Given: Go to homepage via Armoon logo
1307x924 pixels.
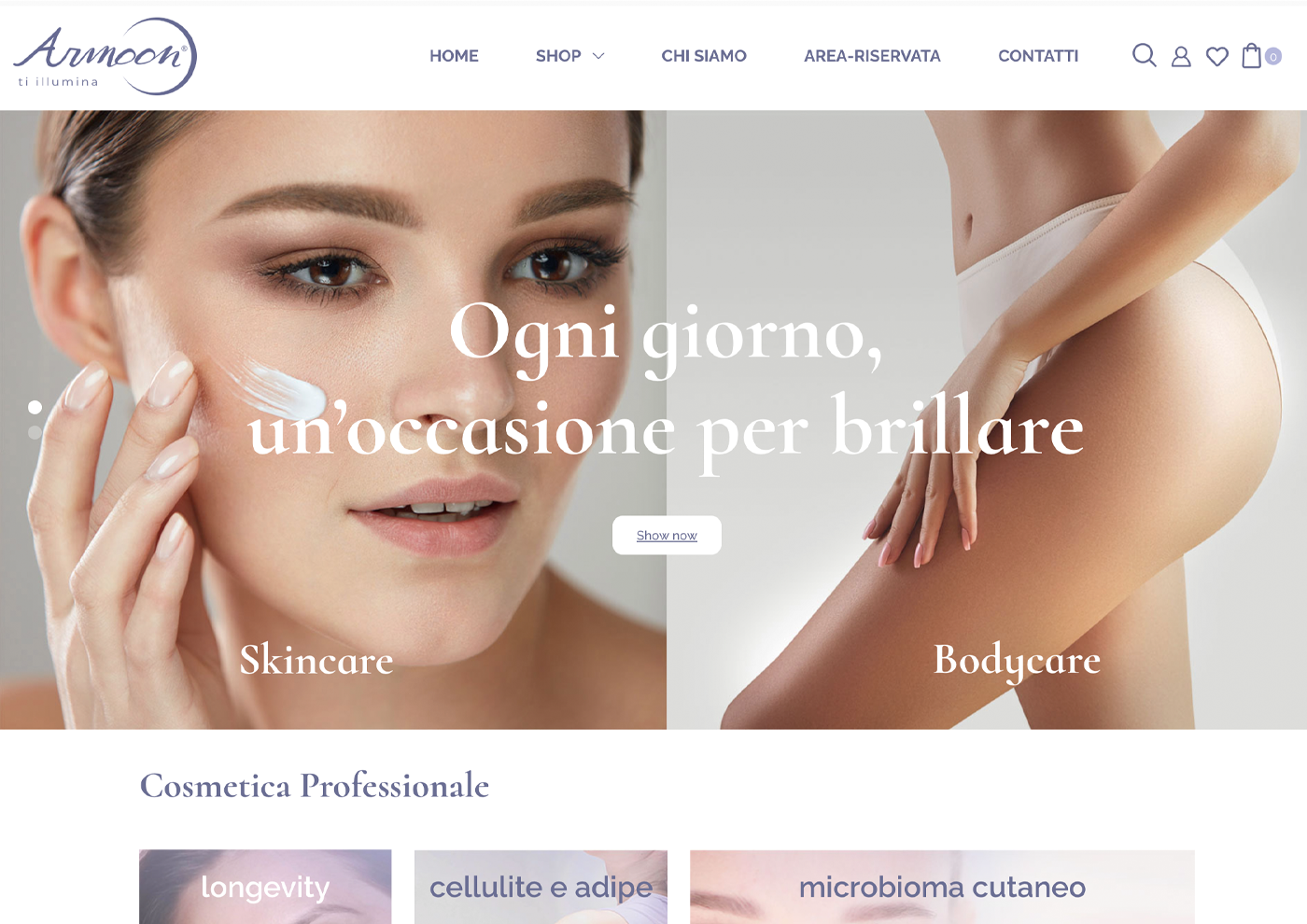Looking at the screenshot, I should [105, 56].
